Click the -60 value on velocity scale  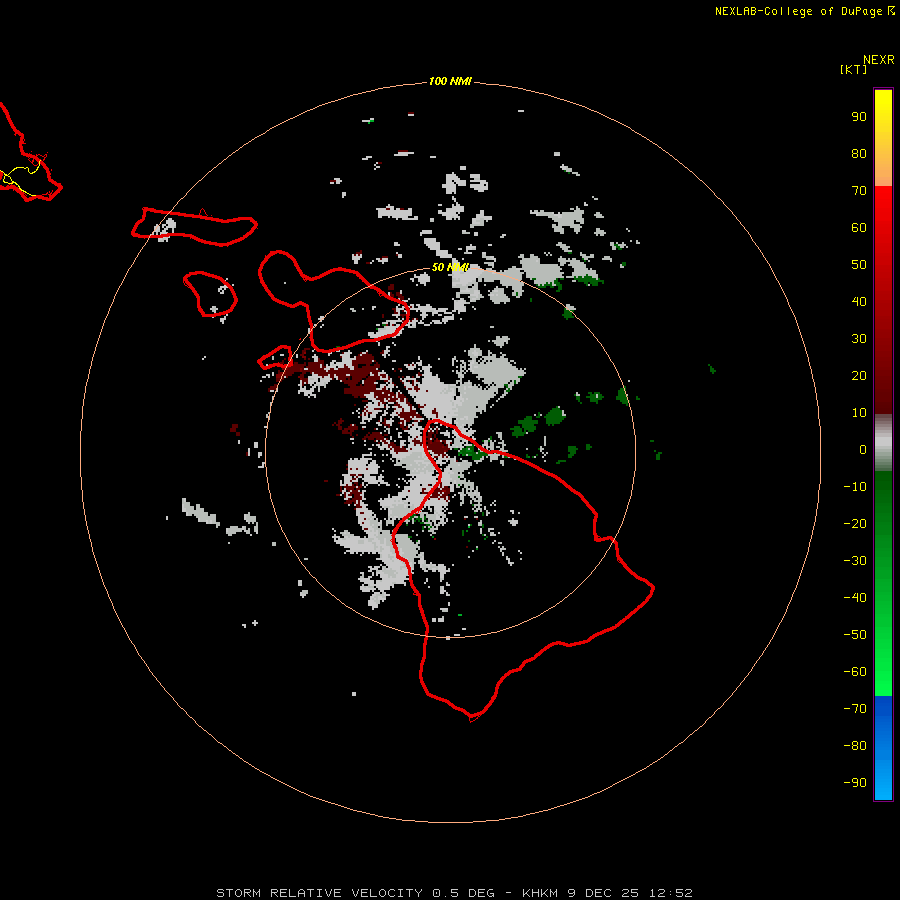click(x=855, y=672)
